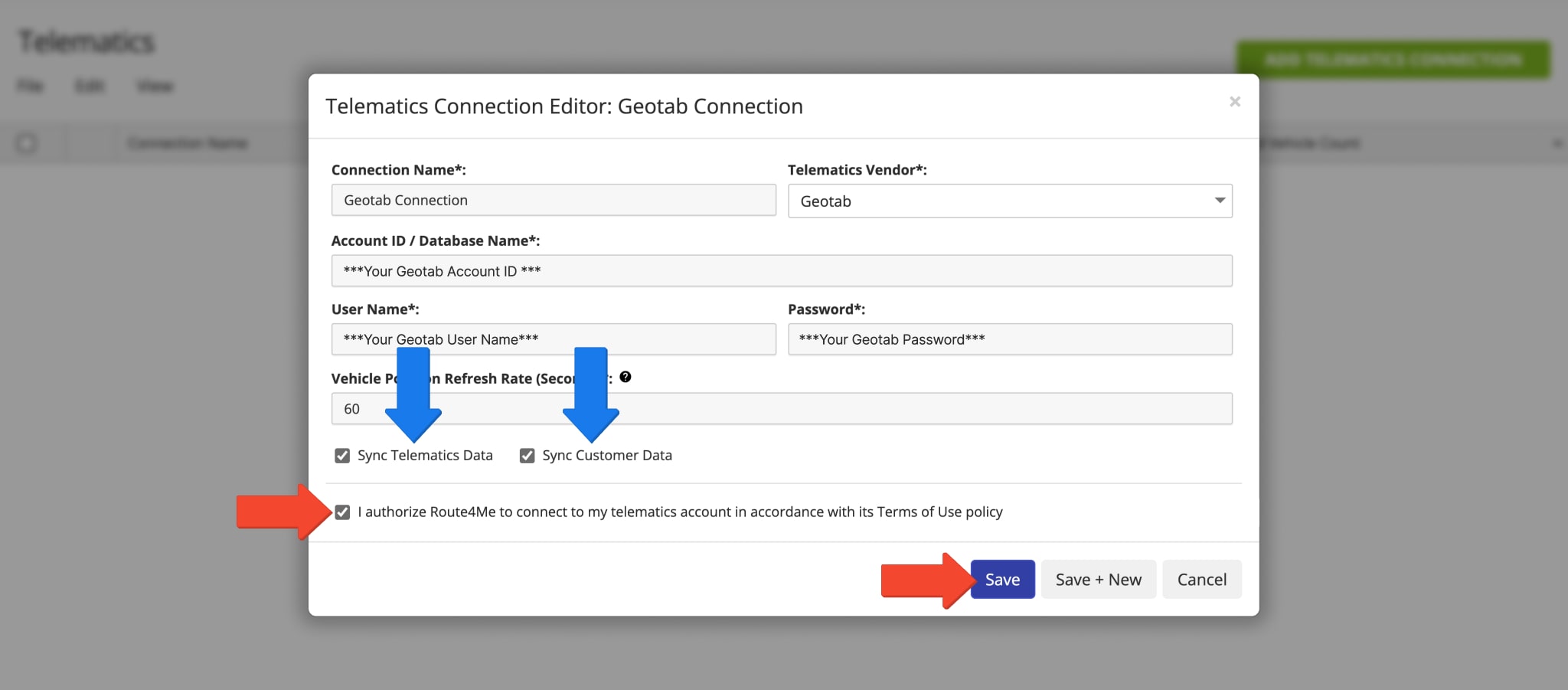Click the Account ID / Database Name field
The width and height of the screenshot is (1568, 690).
[x=782, y=271]
